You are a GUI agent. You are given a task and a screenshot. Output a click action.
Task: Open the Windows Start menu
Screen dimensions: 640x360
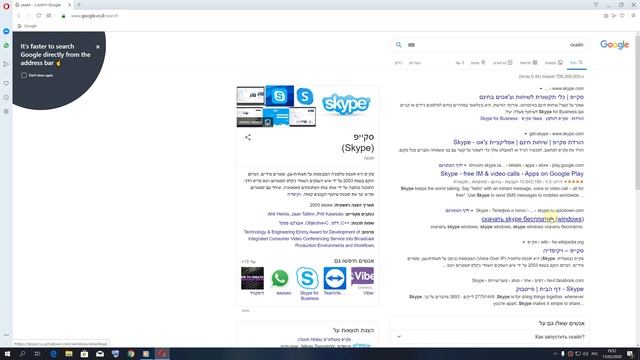7,354
